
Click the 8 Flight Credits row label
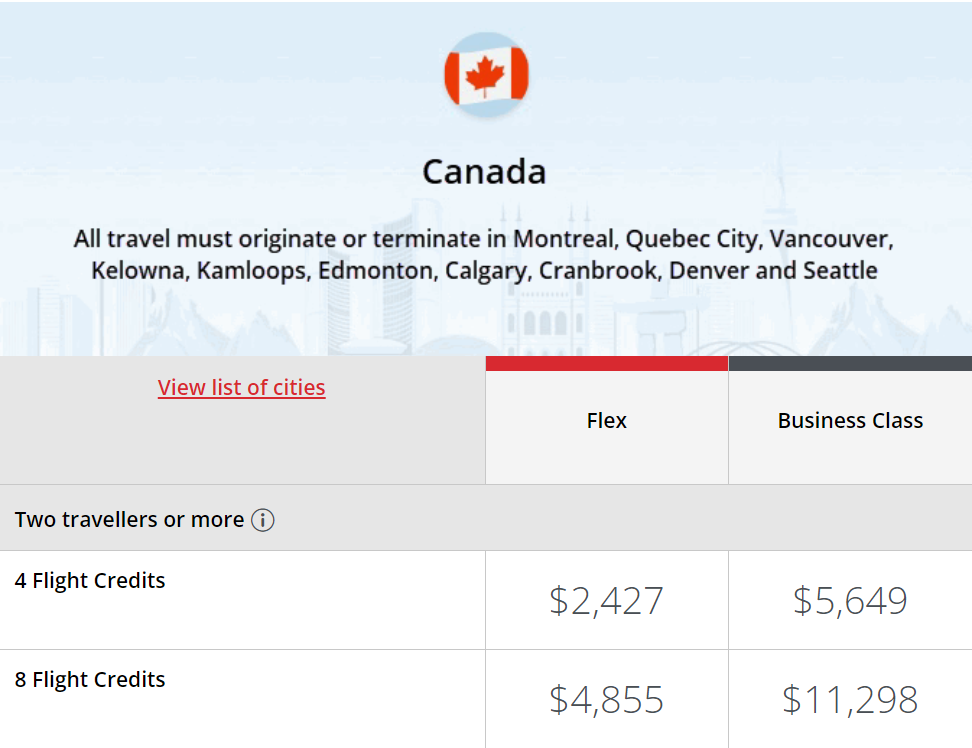(x=90, y=680)
